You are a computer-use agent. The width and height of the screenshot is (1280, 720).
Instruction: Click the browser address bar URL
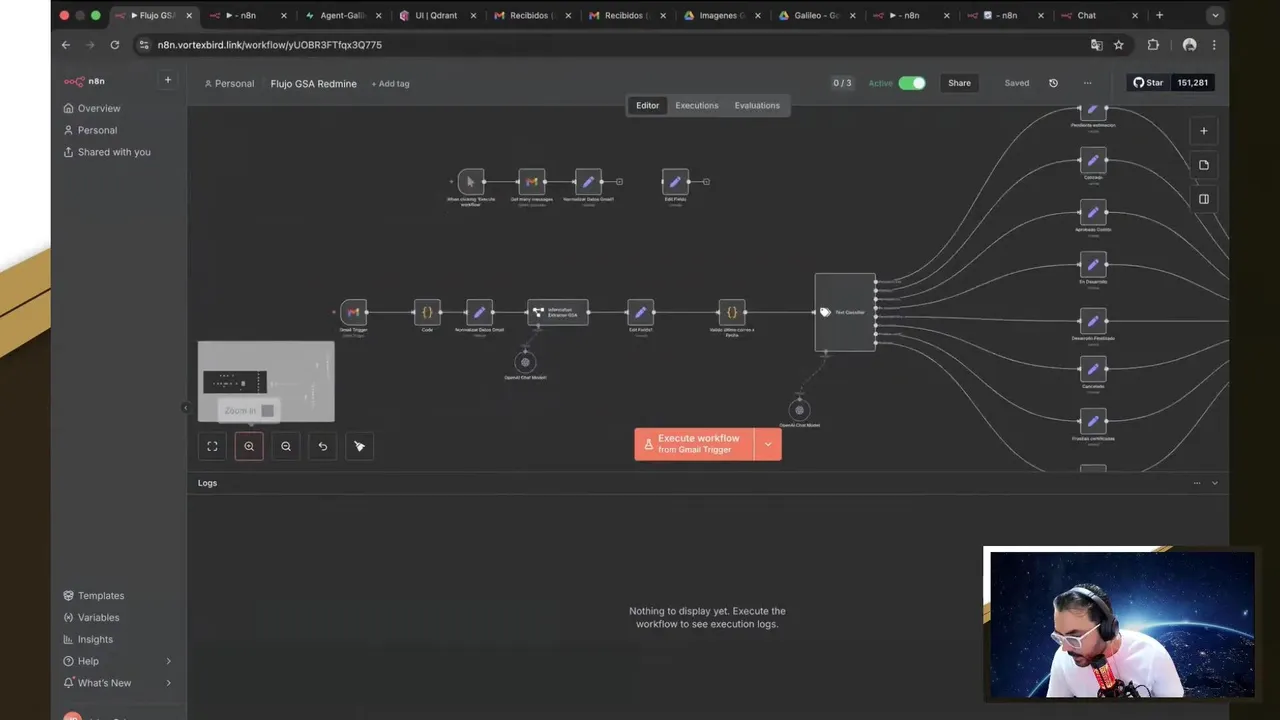coord(269,45)
